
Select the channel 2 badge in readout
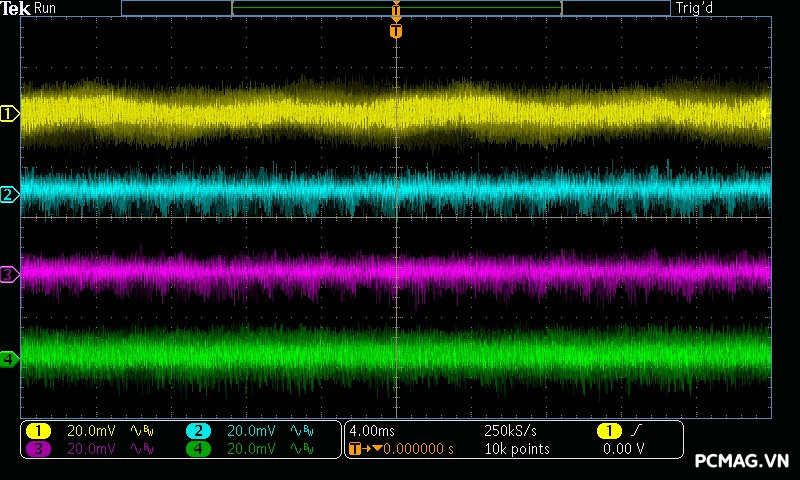[198, 431]
